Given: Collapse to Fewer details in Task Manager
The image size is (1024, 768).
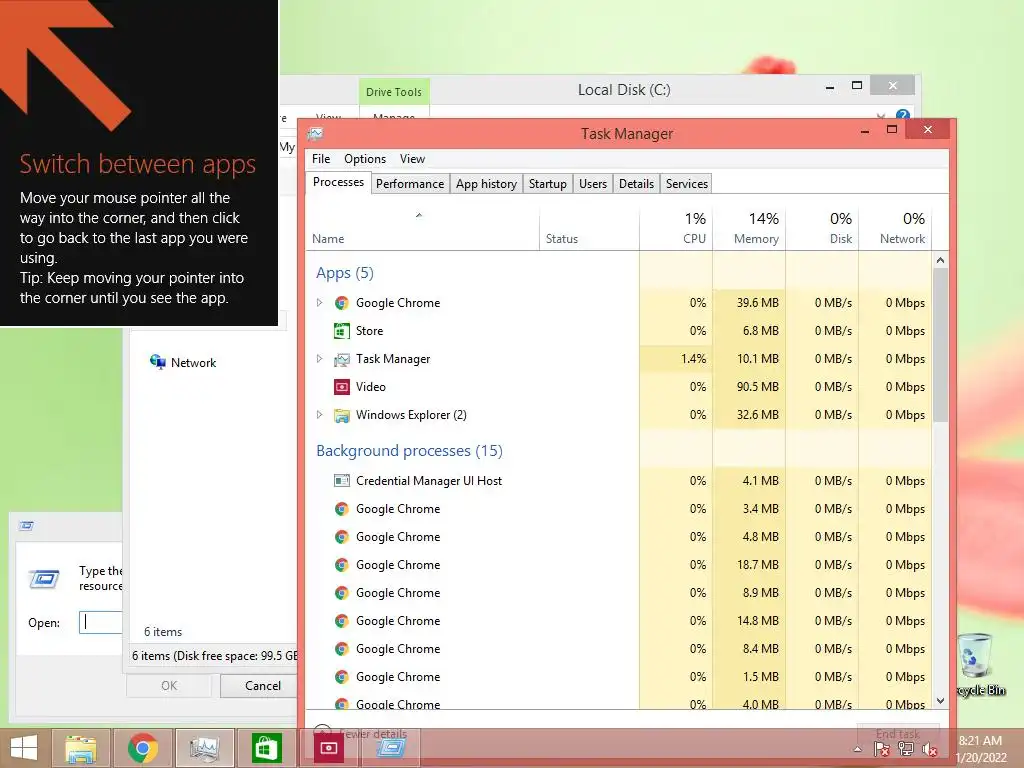Looking at the screenshot, I should click(361, 734).
